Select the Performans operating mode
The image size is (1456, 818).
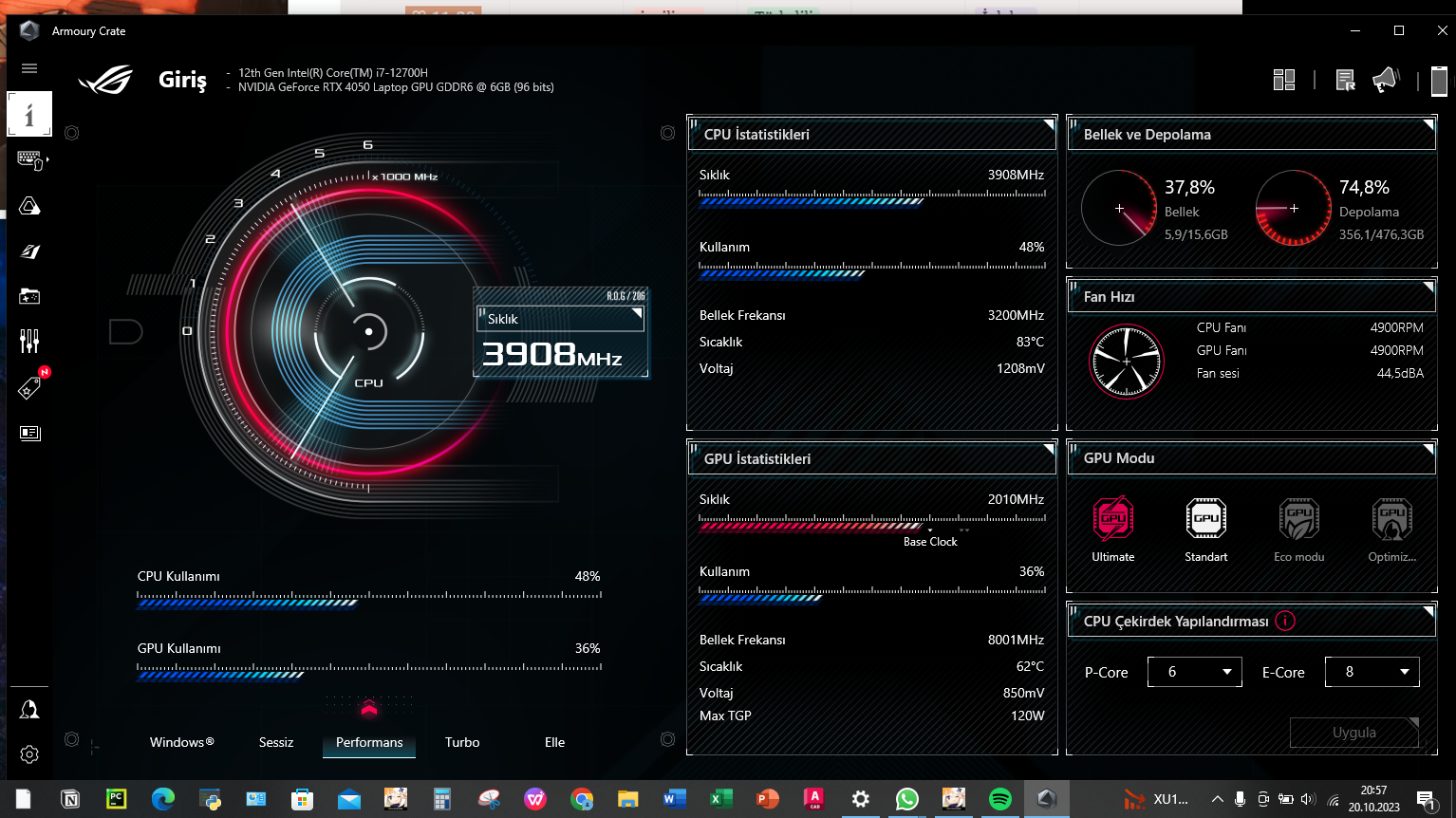pos(369,742)
